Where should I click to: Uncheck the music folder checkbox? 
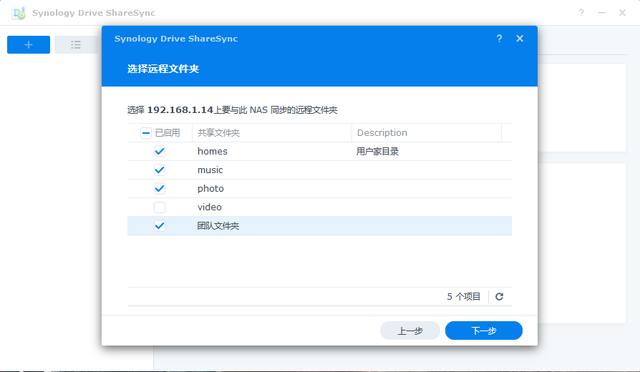tap(160, 170)
